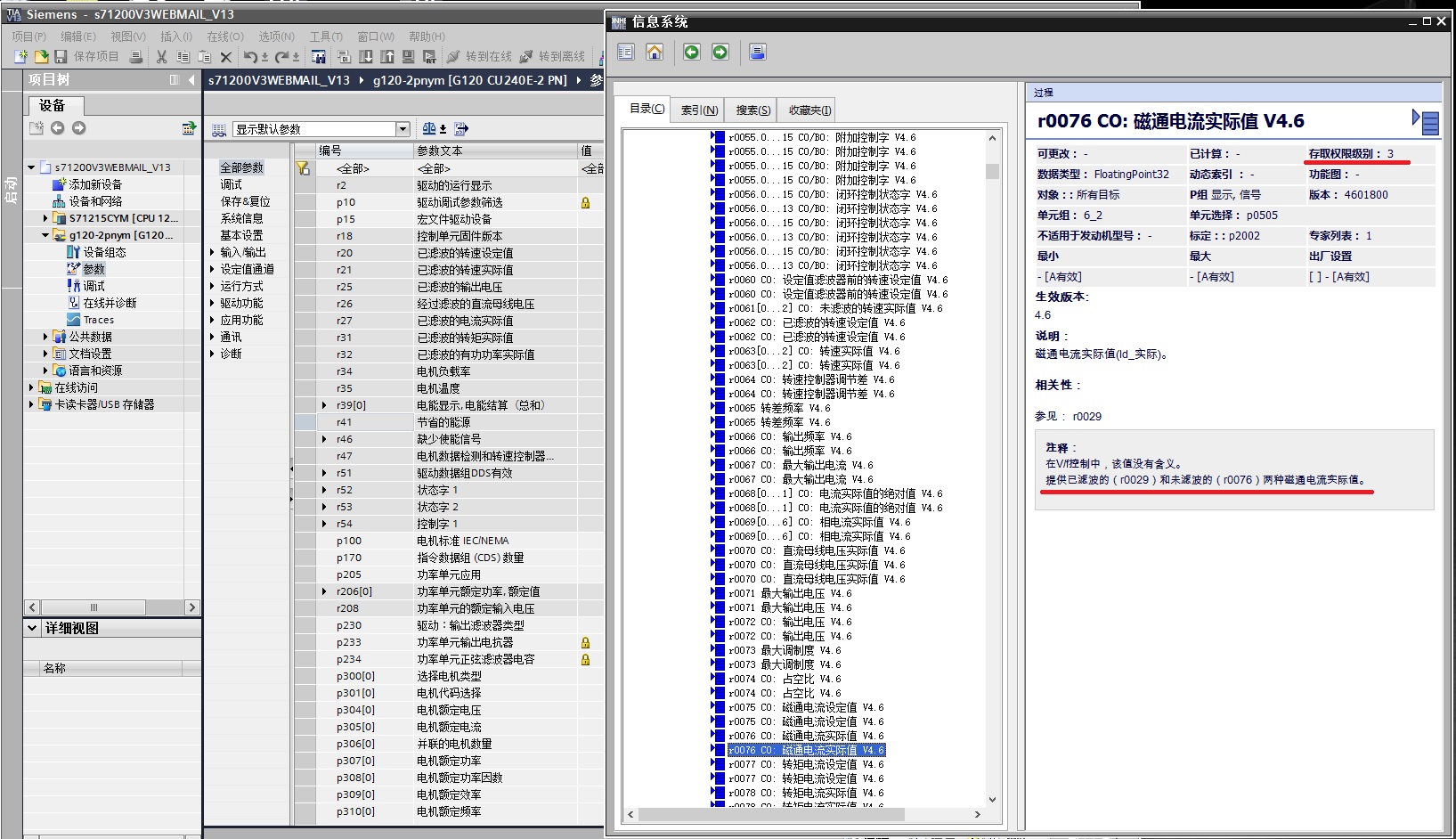The width and height of the screenshot is (1456, 839).
Task: Click the home icon in information system
Action: tap(655, 53)
